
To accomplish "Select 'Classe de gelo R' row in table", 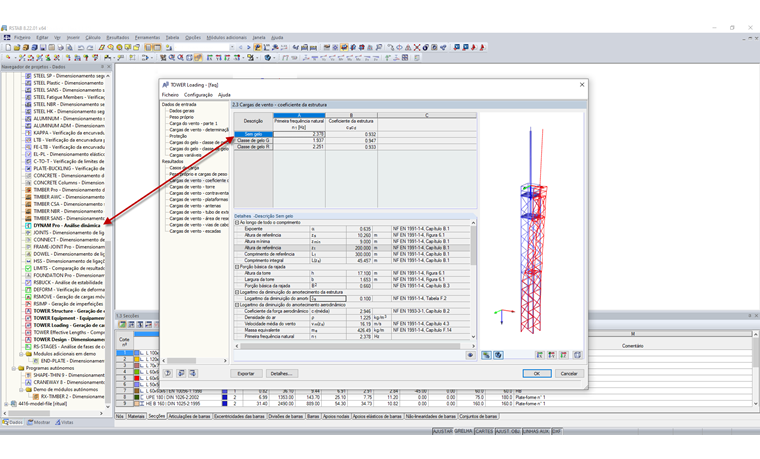I will (253, 147).
